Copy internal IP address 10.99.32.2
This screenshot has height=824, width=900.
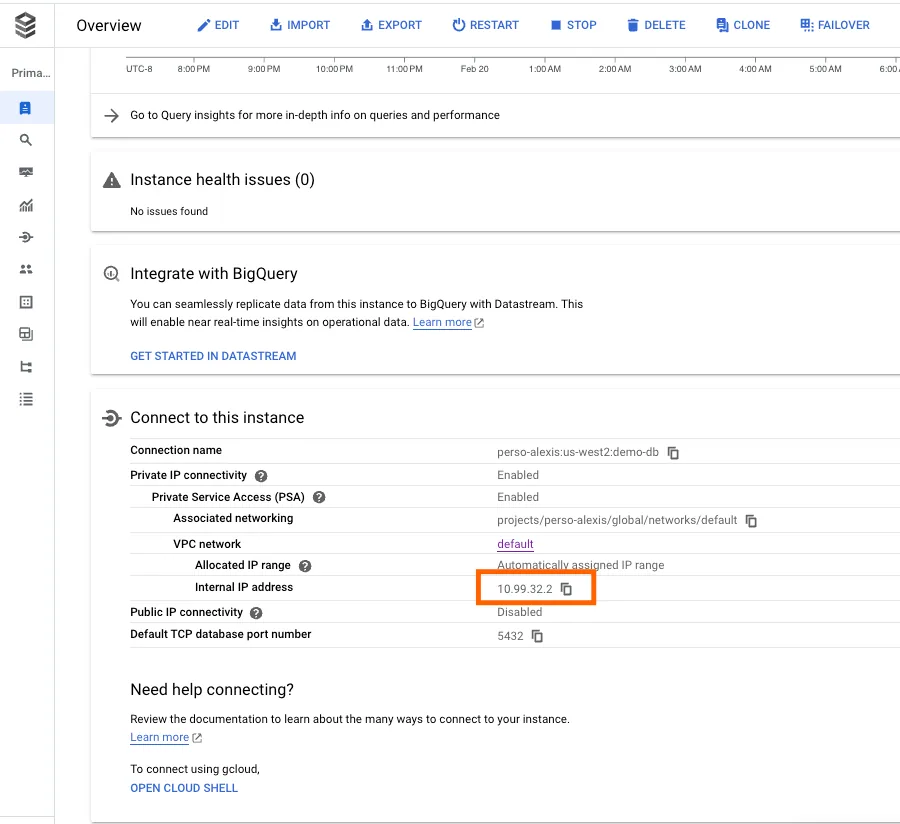tap(566, 589)
